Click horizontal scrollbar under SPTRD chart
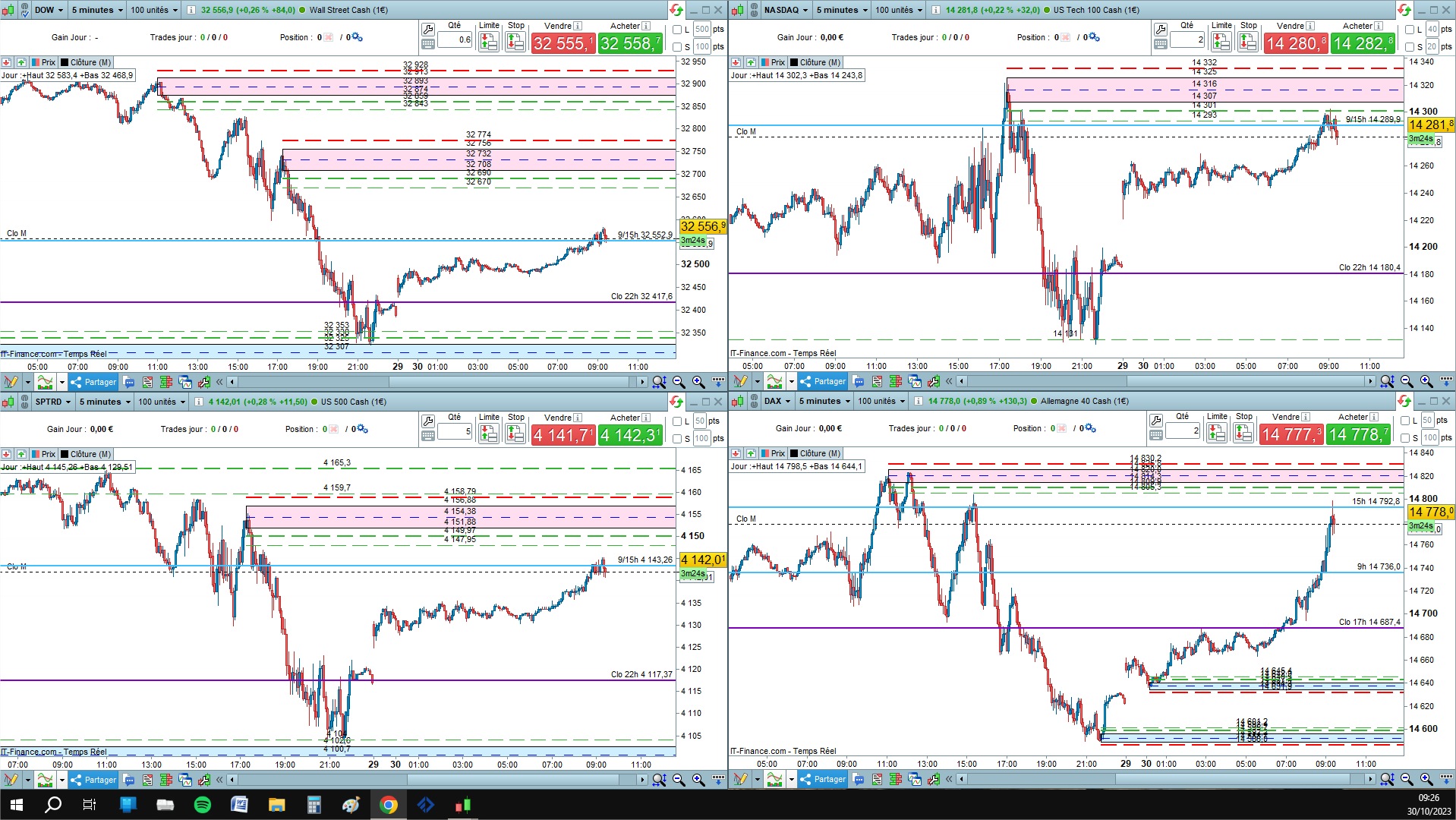 coord(436,780)
